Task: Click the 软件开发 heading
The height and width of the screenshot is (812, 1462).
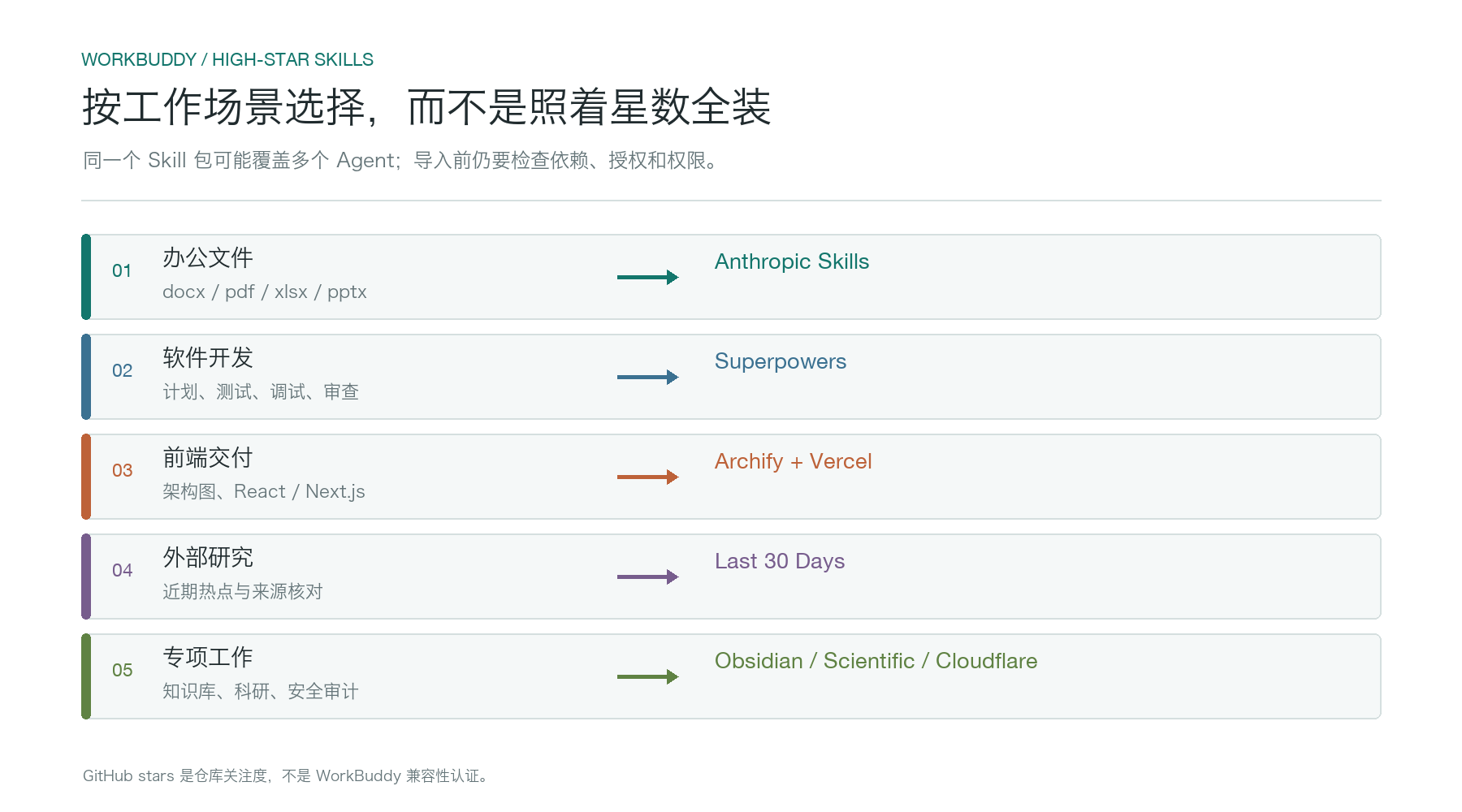Action: coord(208,357)
